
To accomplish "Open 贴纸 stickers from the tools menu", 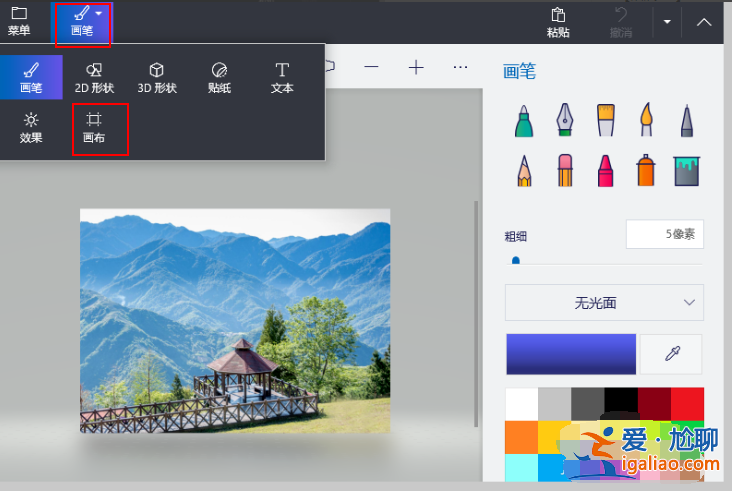I will tap(219, 78).
